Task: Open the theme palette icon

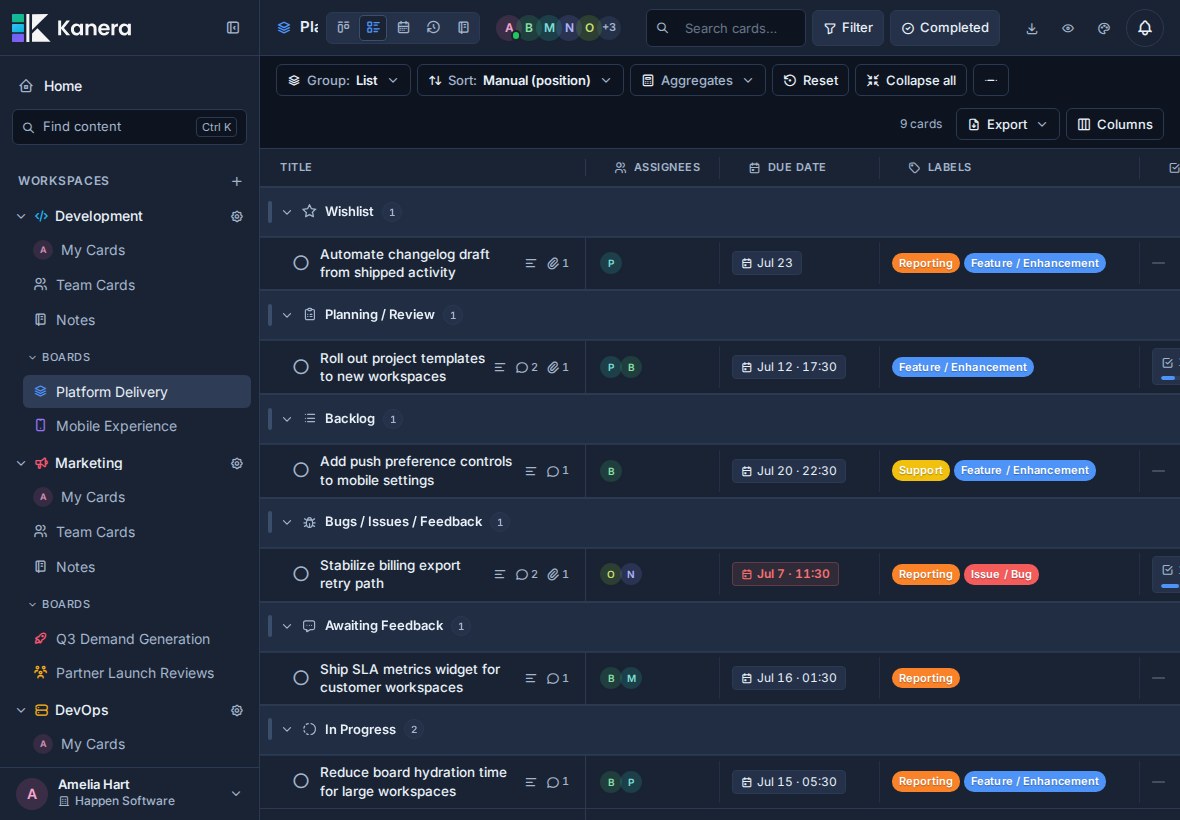Action: [x=1104, y=28]
